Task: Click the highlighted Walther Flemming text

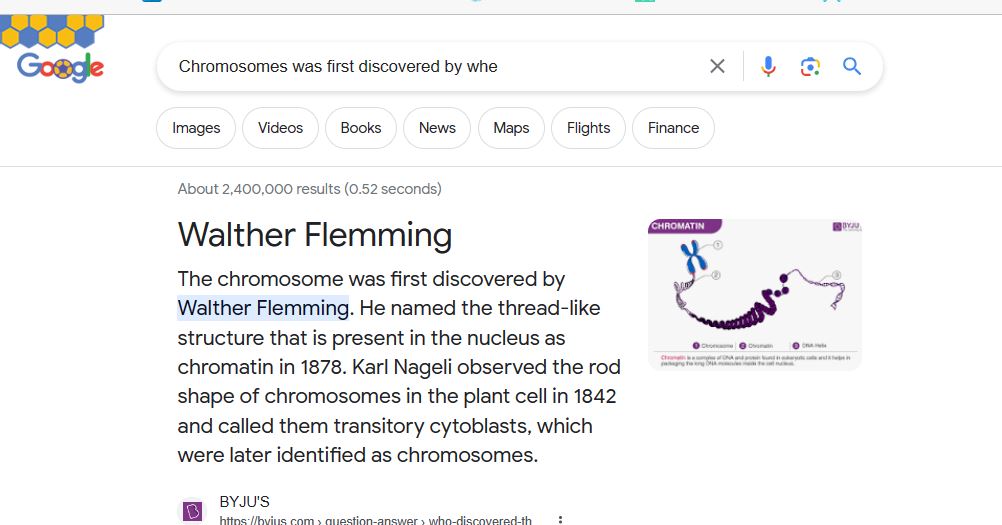Action: click(x=263, y=308)
